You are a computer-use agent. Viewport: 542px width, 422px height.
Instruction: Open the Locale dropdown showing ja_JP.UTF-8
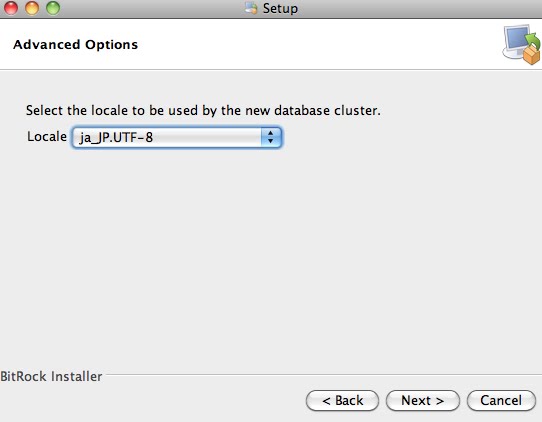coord(177,137)
